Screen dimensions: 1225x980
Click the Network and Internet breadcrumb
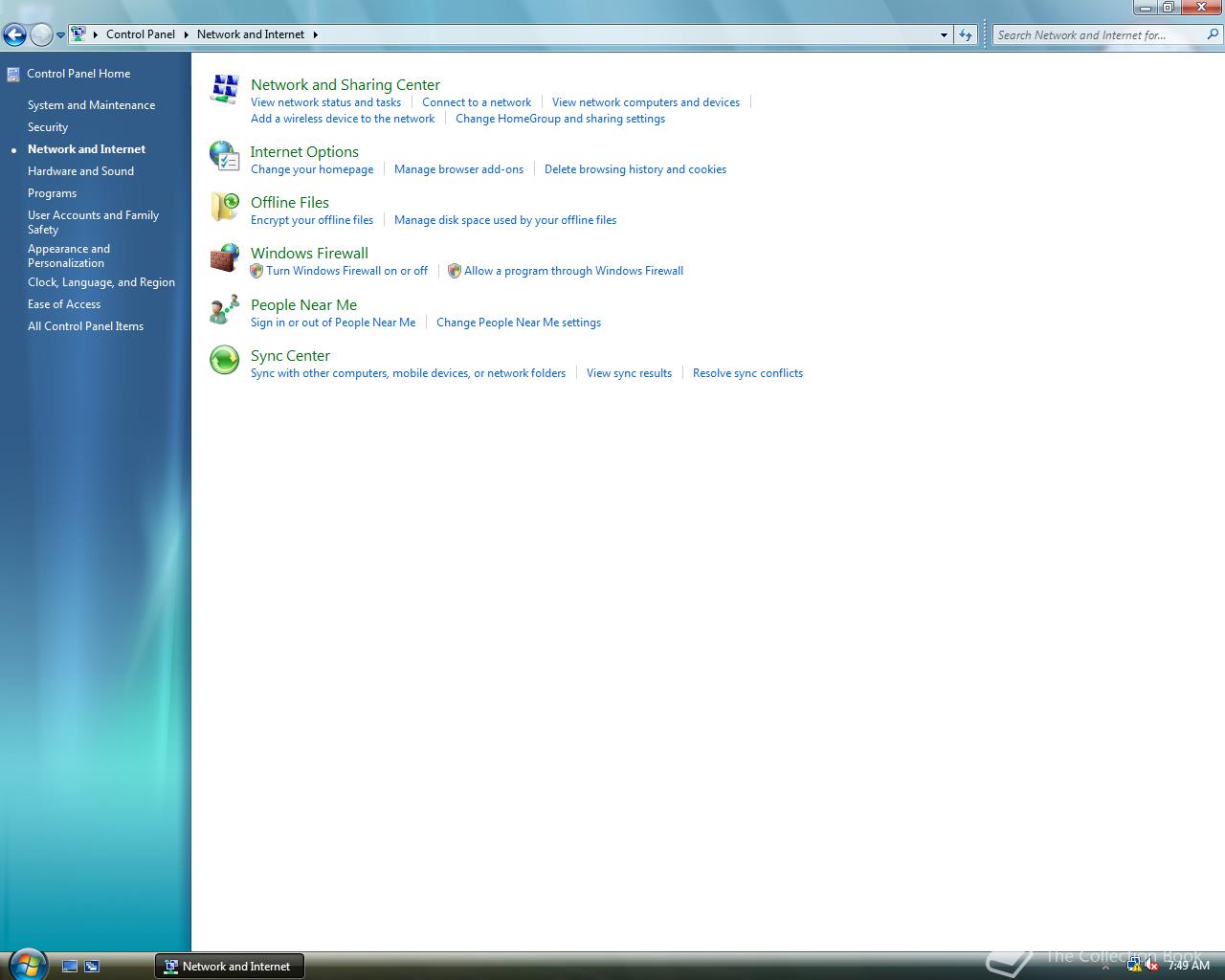(251, 34)
